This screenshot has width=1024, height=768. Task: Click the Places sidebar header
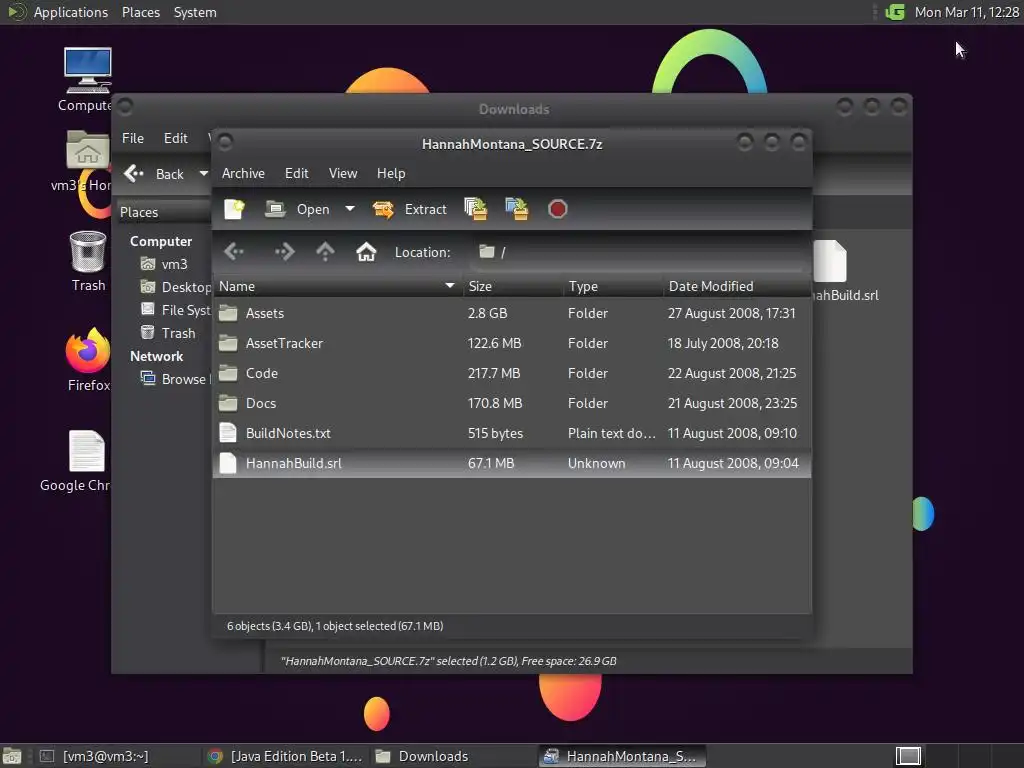[x=163, y=212]
